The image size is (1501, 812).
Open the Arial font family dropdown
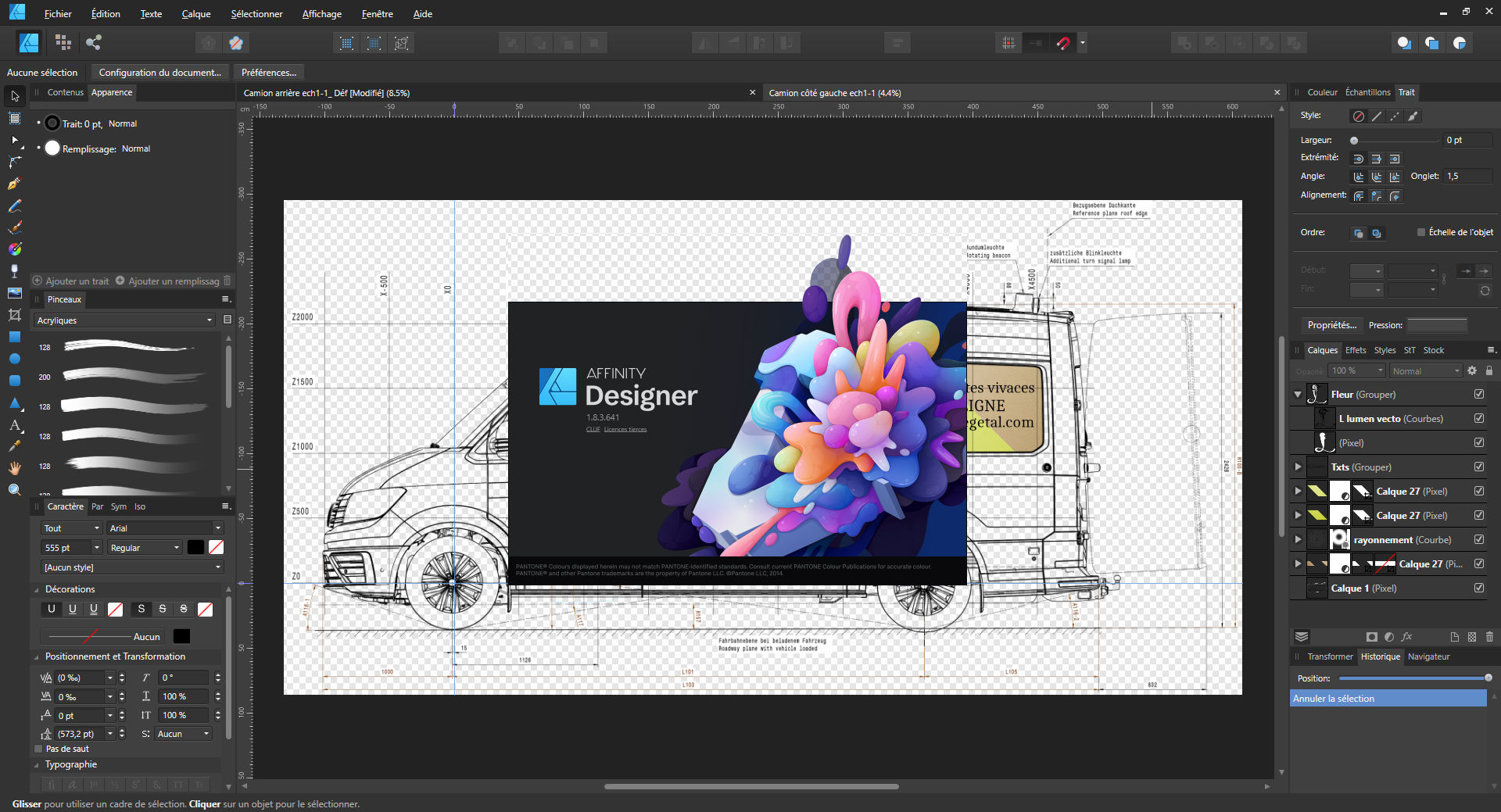(166, 528)
